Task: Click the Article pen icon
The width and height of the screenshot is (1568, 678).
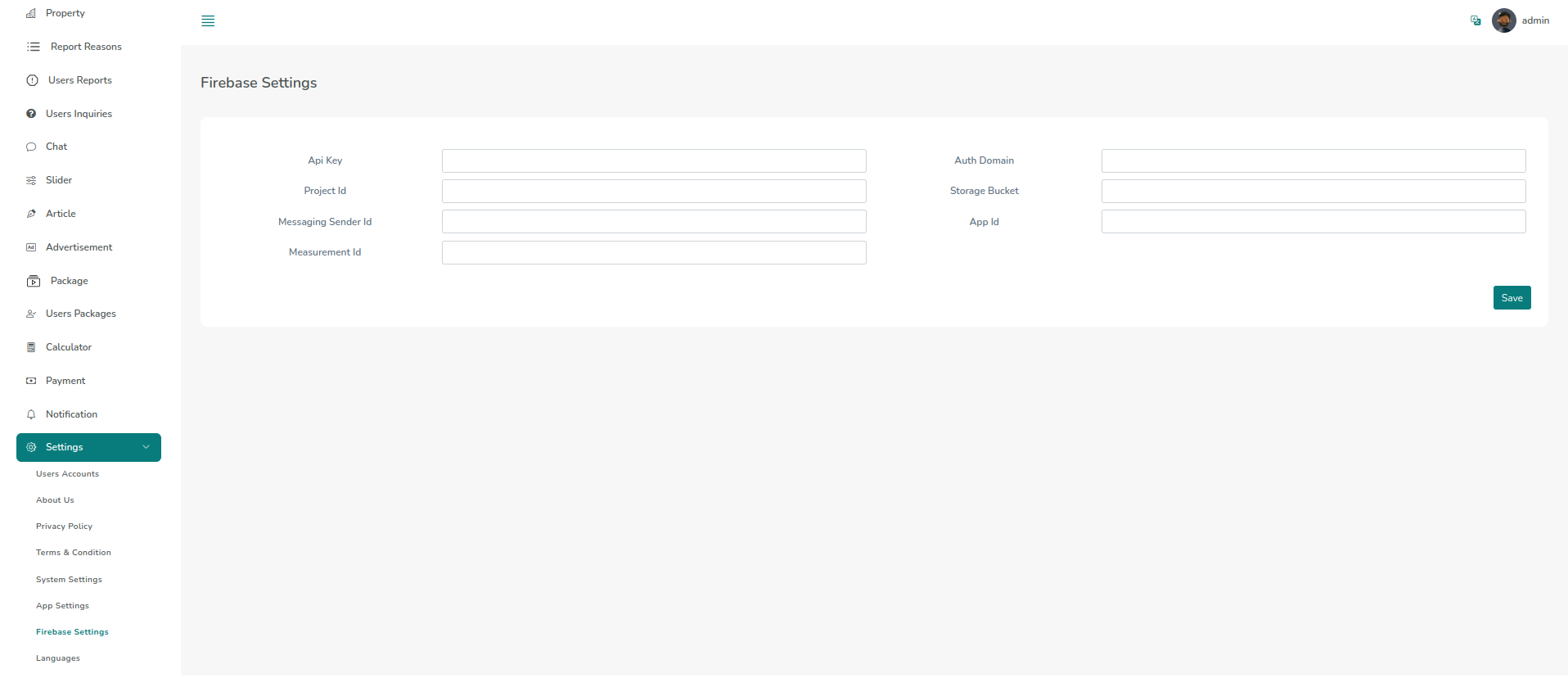Action: pos(31,214)
